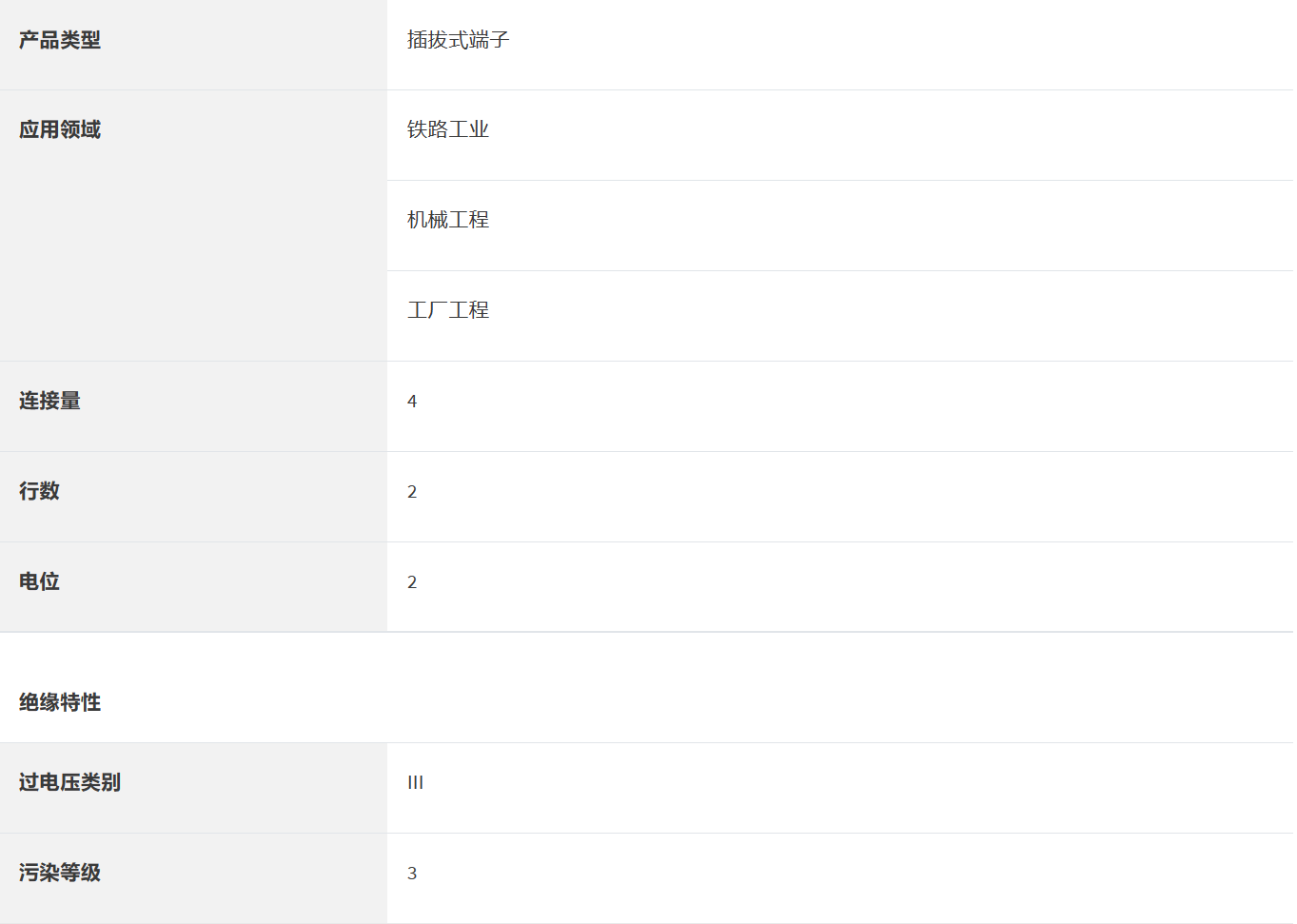Select the 插拔式端子 value text
The image size is (1297, 924).
tap(458, 40)
